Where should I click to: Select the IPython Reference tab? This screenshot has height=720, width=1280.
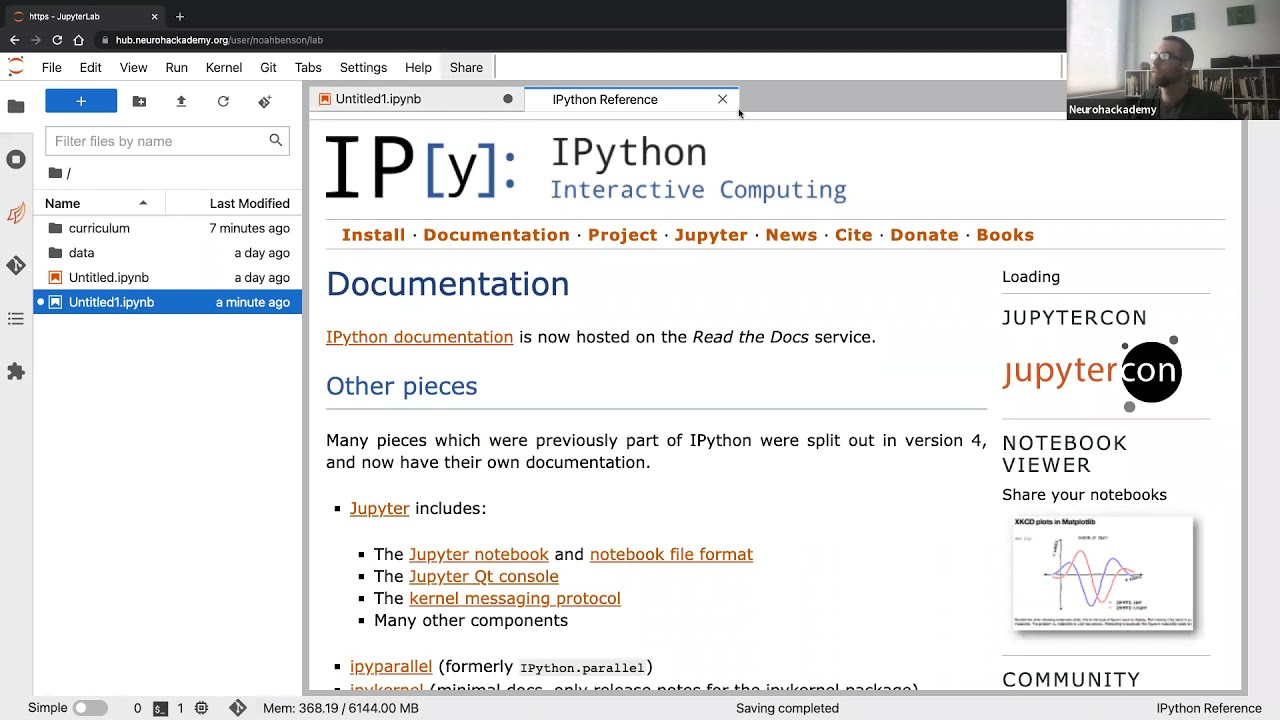pyautogui.click(x=630, y=99)
